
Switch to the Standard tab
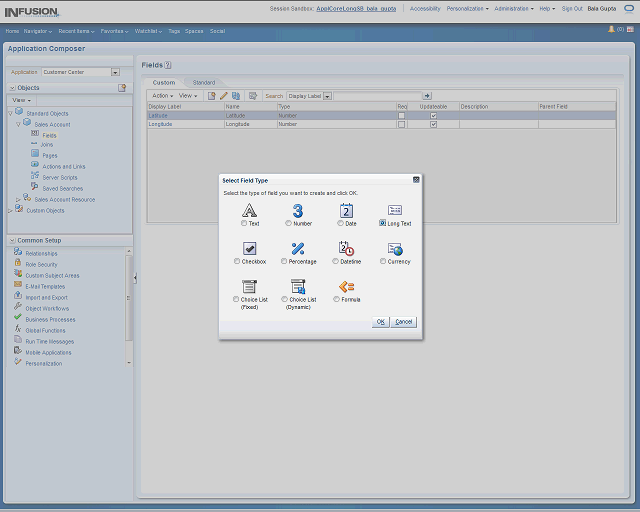pos(203,82)
